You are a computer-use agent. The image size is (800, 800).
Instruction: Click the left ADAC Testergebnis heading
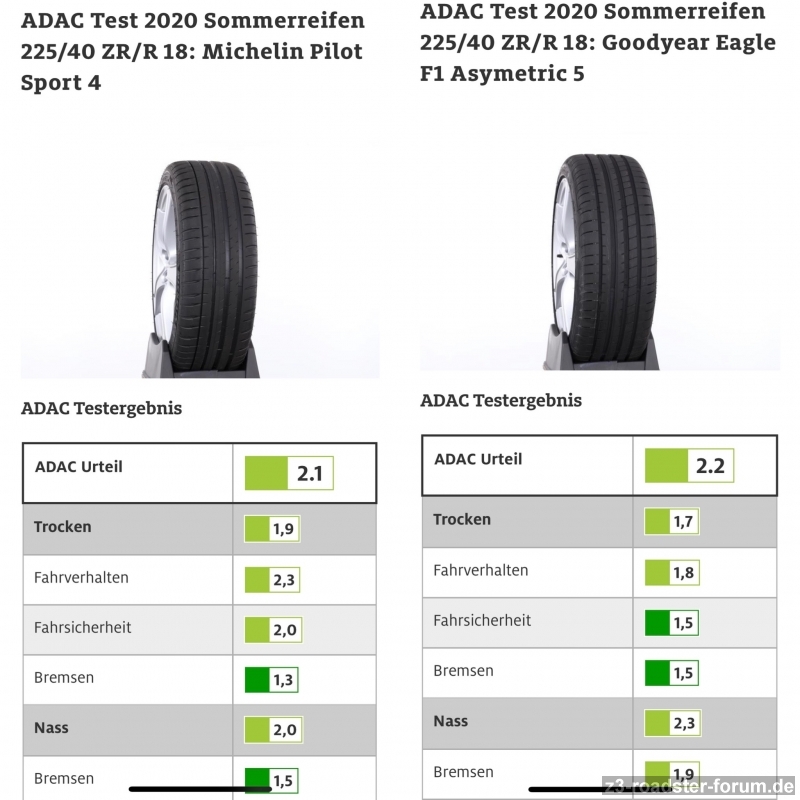[101, 408]
